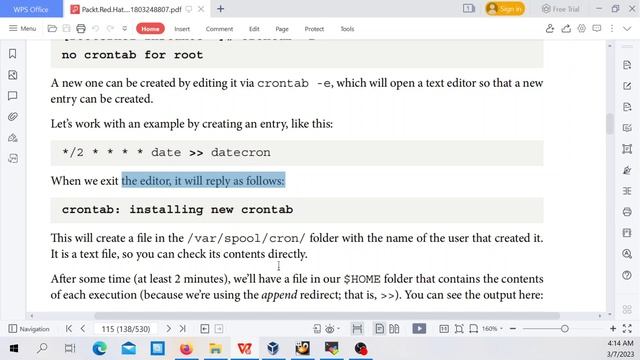This screenshot has width=640, height=360.
Task: Open VirtualBox from the taskbar
Action: point(273,349)
